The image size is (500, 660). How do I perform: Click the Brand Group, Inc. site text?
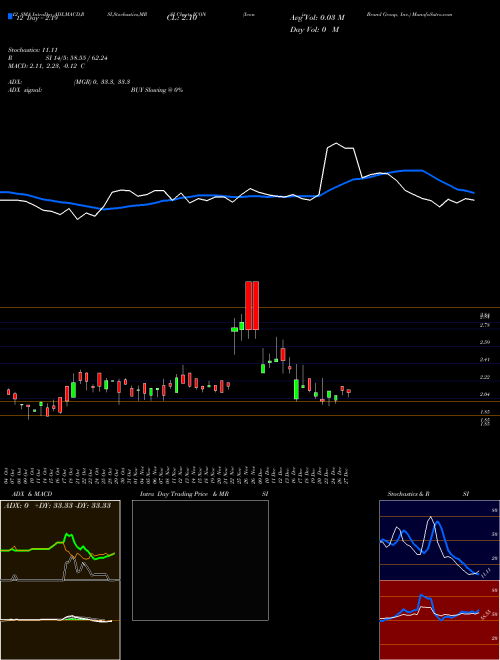pyautogui.click(x=409, y=14)
